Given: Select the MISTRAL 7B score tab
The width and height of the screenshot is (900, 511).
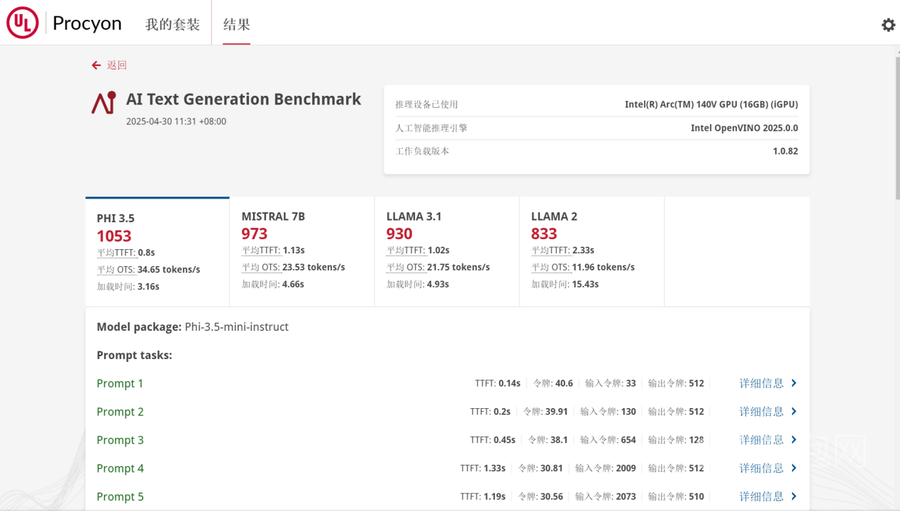Looking at the screenshot, I should point(301,251).
